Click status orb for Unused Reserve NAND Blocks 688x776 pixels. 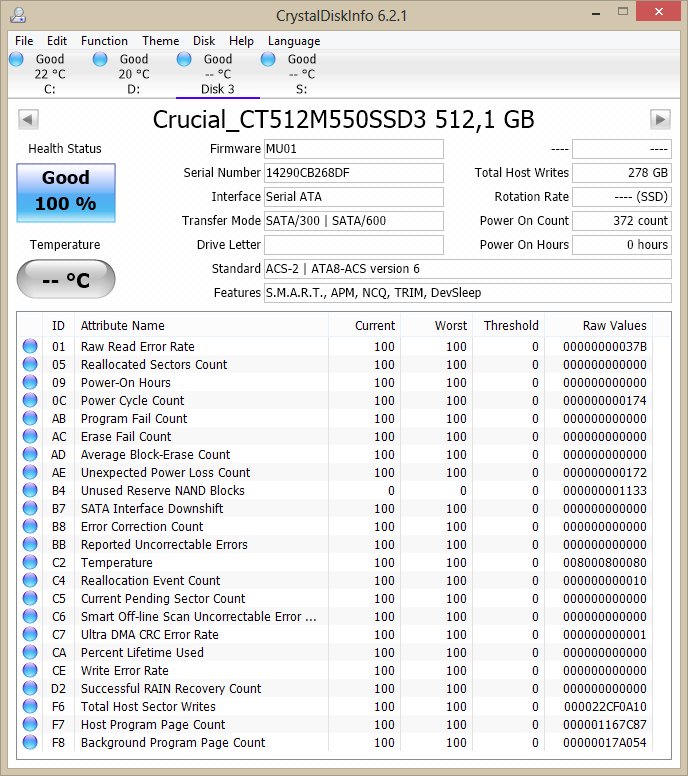click(30, 490)
